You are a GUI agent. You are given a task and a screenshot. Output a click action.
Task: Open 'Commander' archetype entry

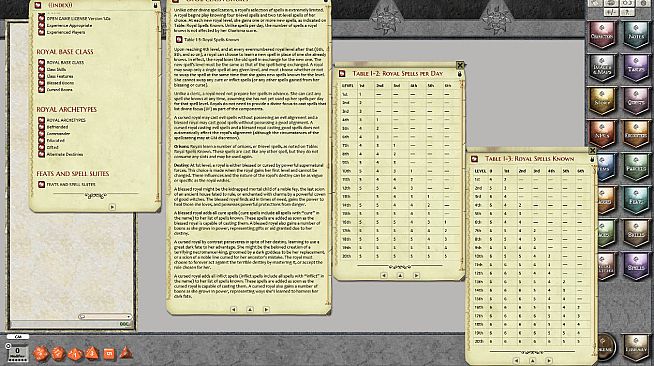[58, 134]
